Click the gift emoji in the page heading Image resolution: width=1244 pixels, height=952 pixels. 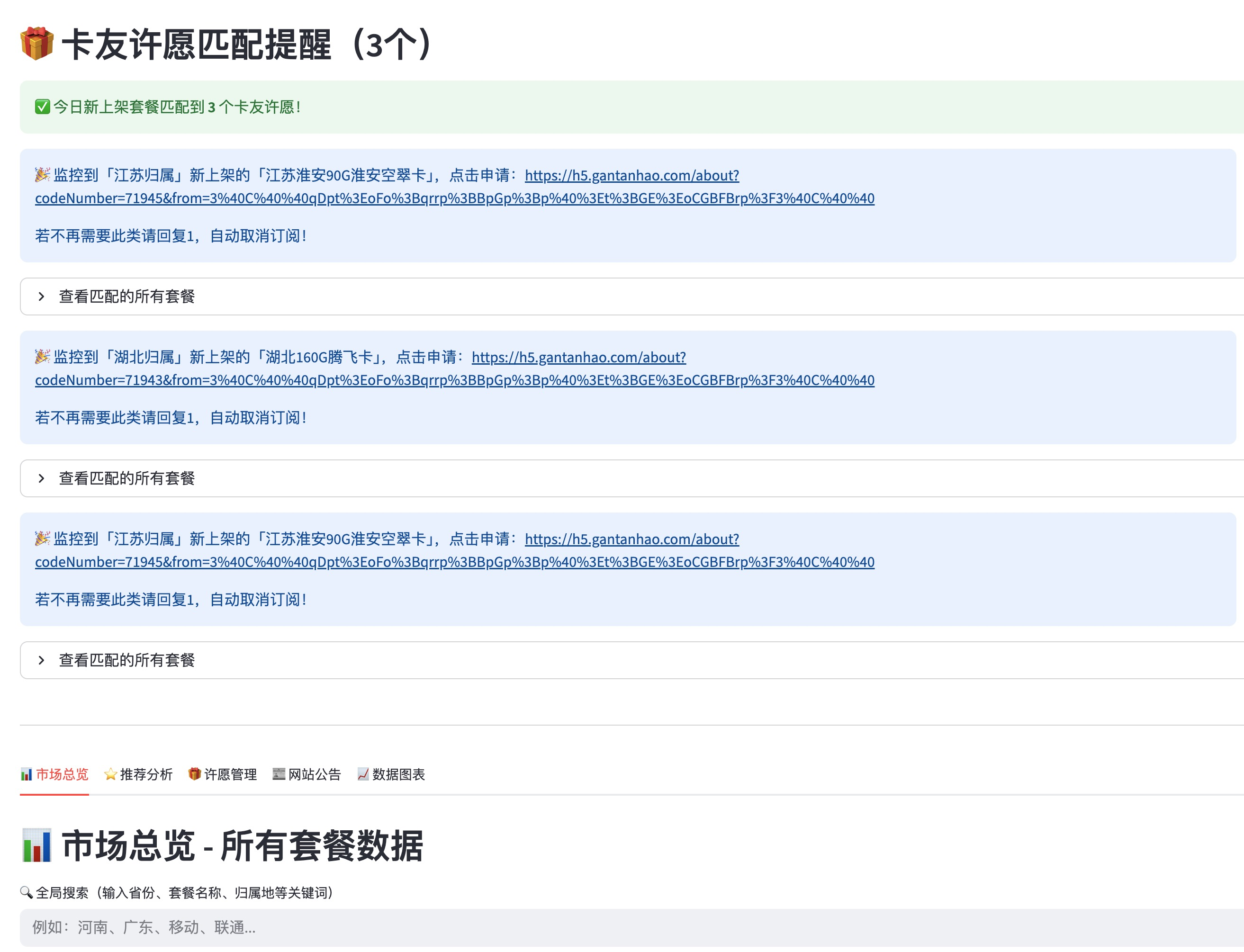point(37,44)
